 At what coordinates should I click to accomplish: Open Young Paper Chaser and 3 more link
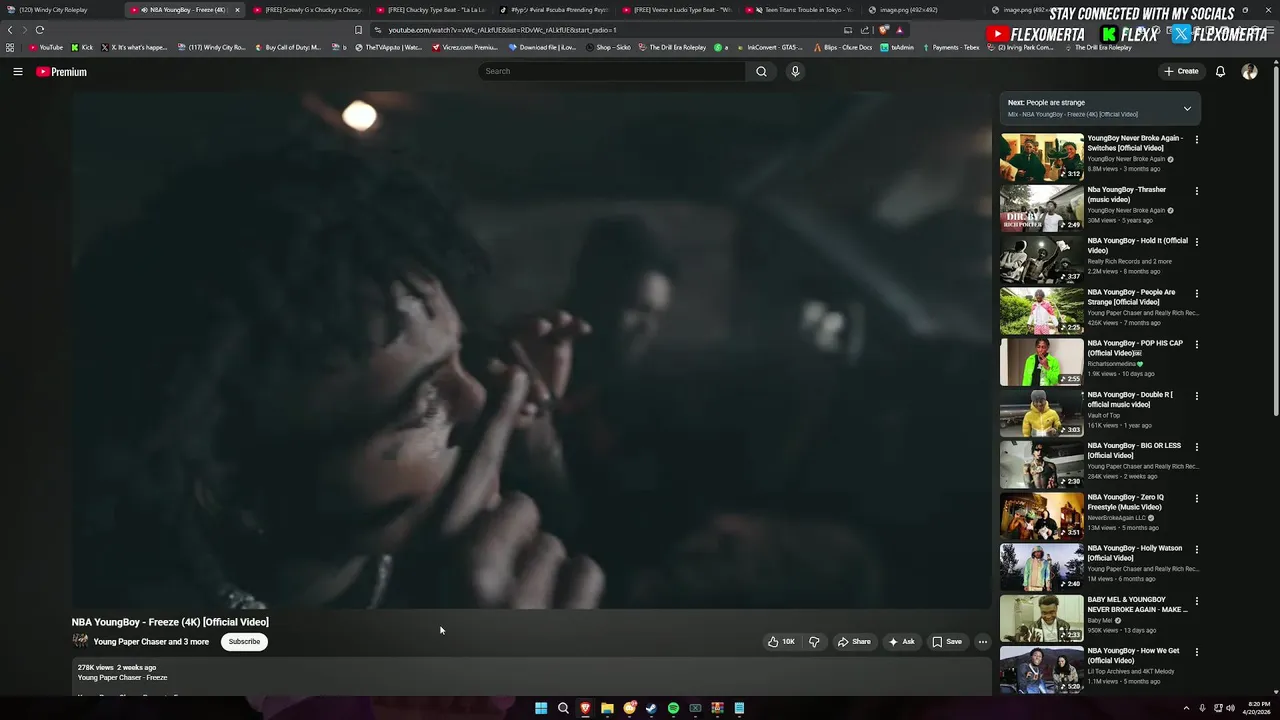(151, 642)
